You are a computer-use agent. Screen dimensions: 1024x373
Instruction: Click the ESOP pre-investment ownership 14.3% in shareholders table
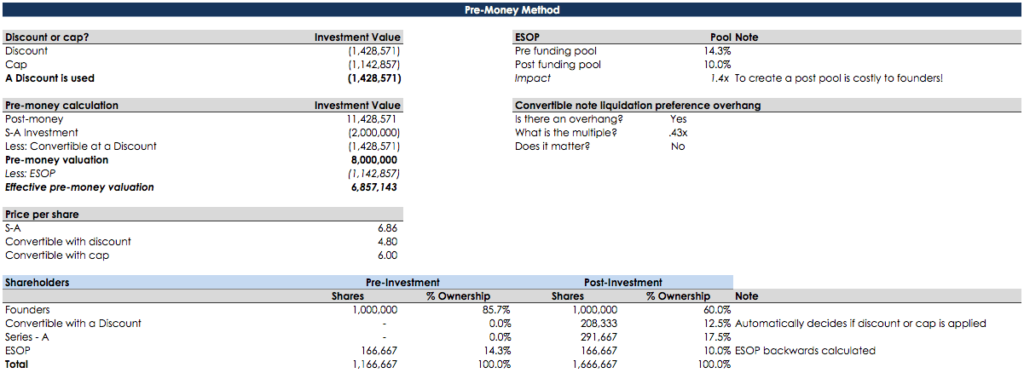click(498, 351)
